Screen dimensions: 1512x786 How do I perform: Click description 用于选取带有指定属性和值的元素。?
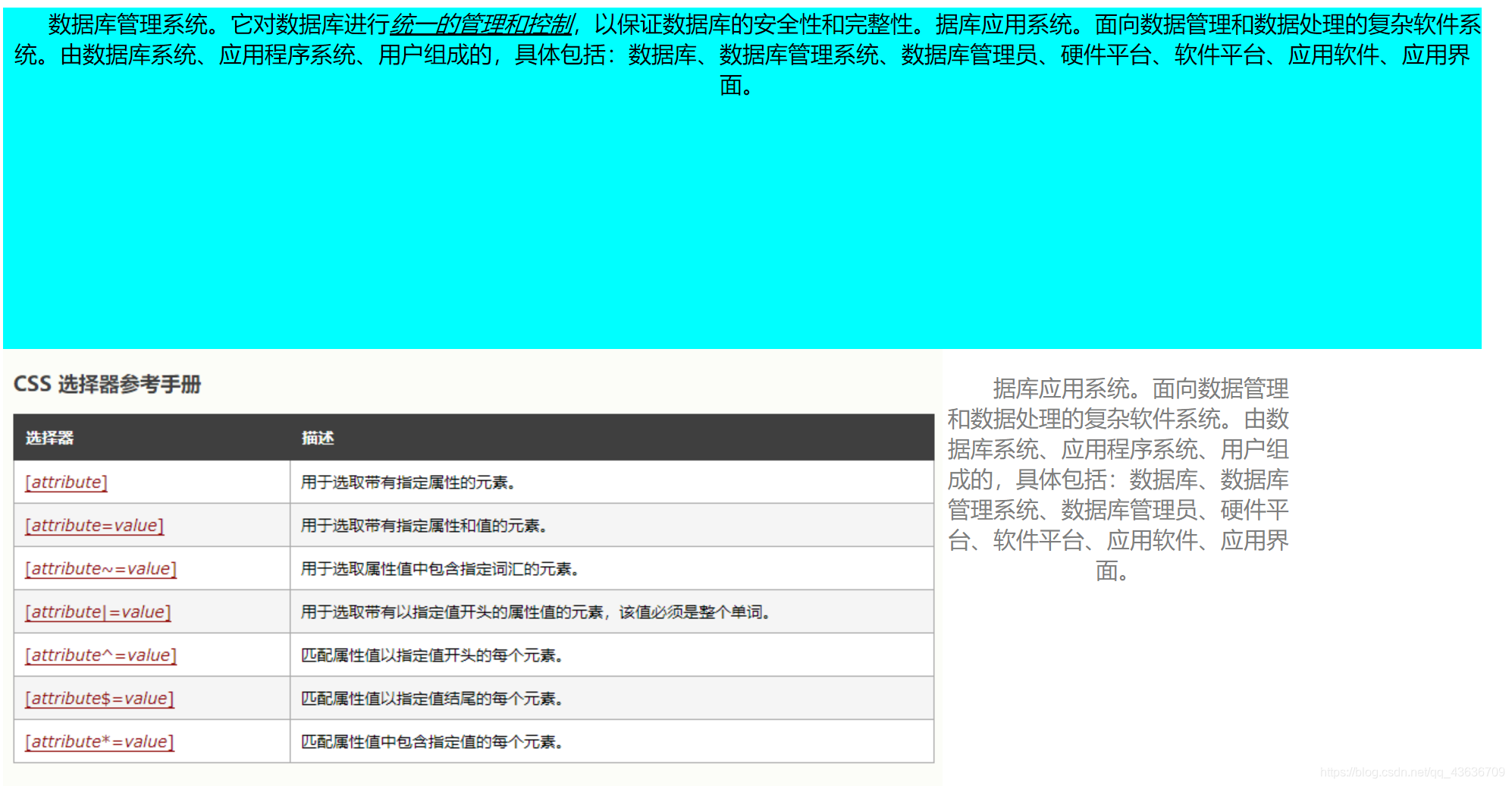424,526
